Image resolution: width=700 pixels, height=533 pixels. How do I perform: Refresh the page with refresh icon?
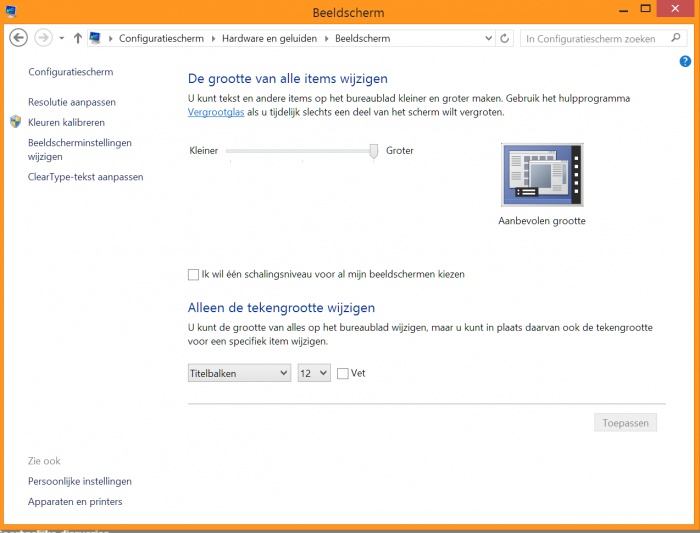[x=504, y=38]
